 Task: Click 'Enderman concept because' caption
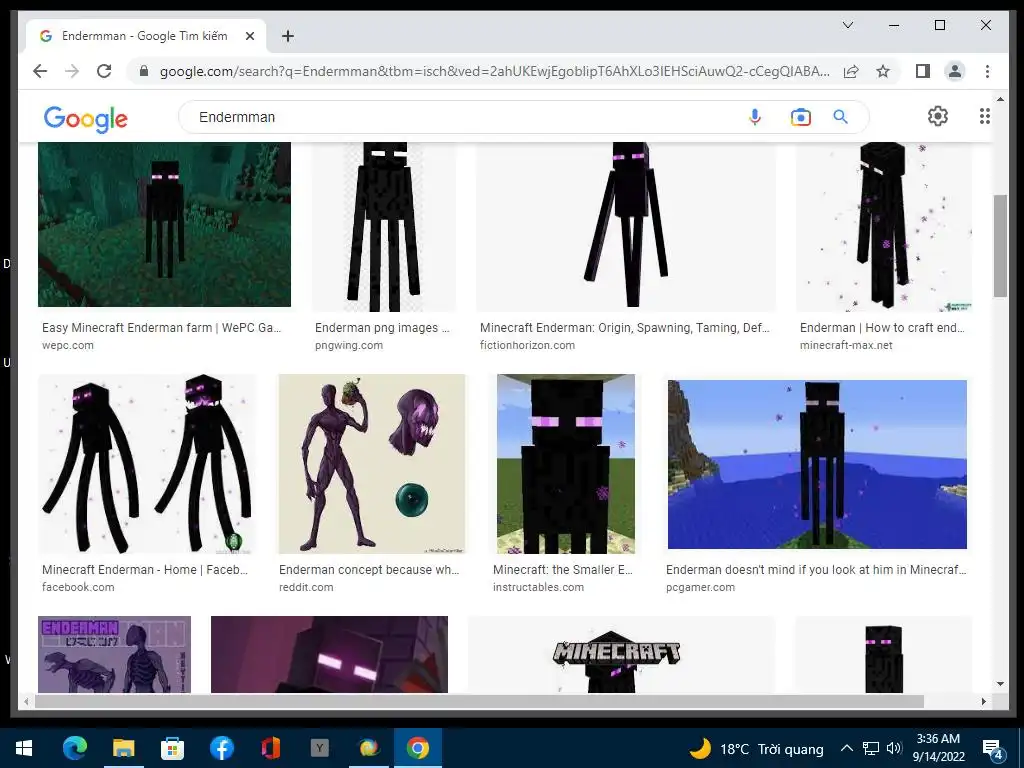369,569
